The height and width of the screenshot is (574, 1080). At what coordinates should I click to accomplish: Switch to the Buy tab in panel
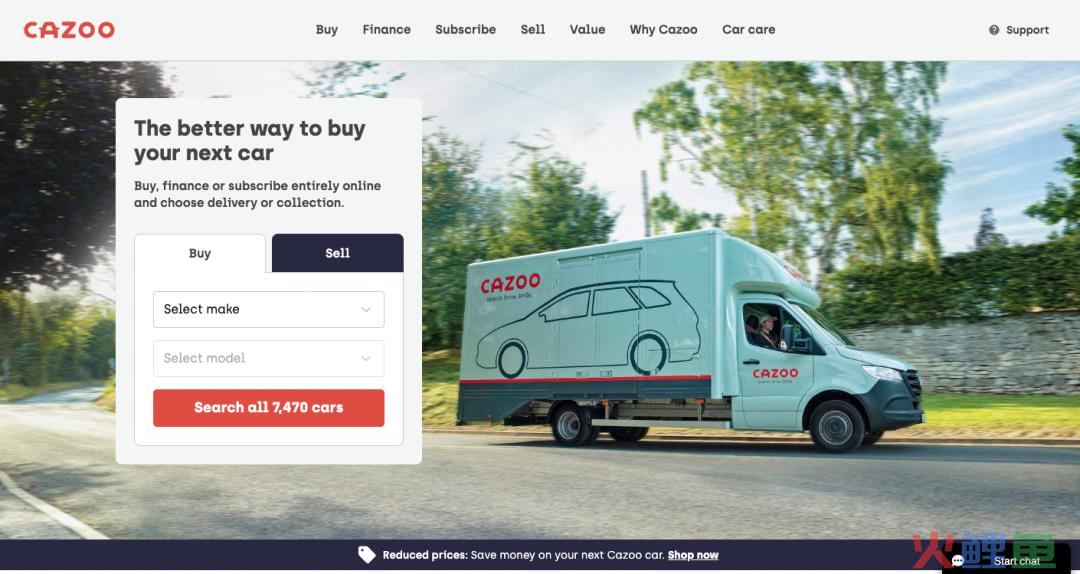[200, 253]
